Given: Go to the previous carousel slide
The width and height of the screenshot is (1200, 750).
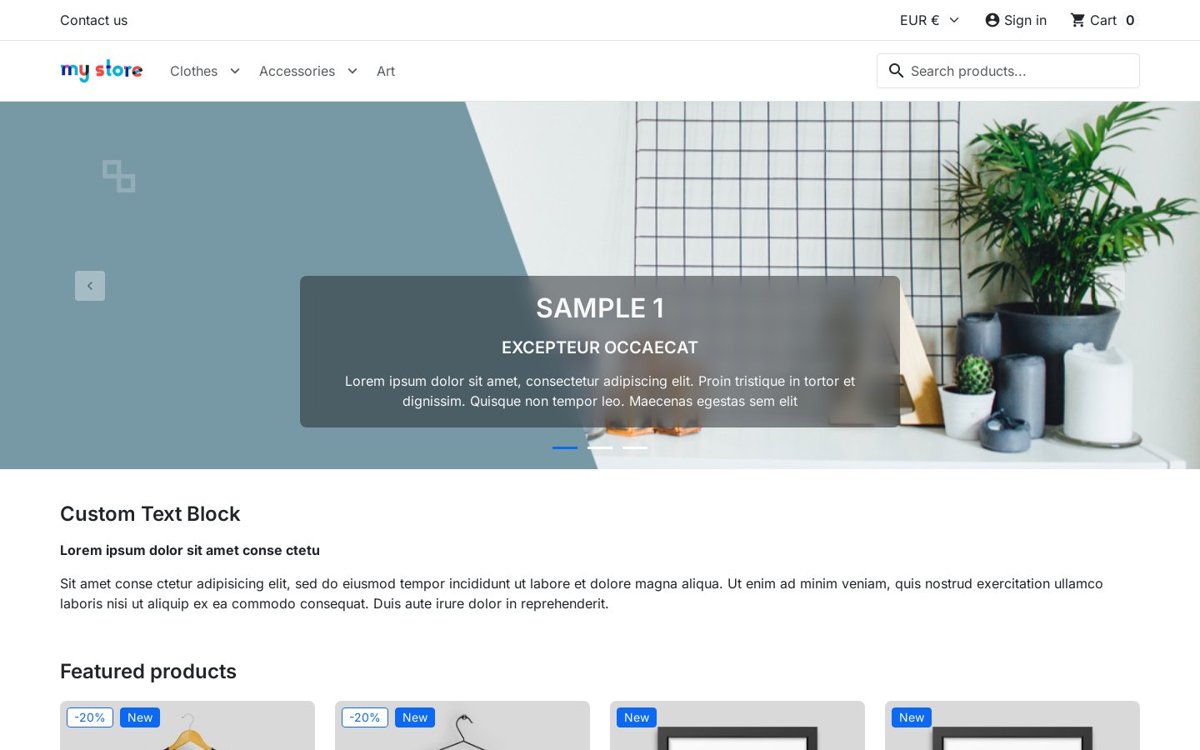Looking at the screenshot, I should [x=90, y=286].
